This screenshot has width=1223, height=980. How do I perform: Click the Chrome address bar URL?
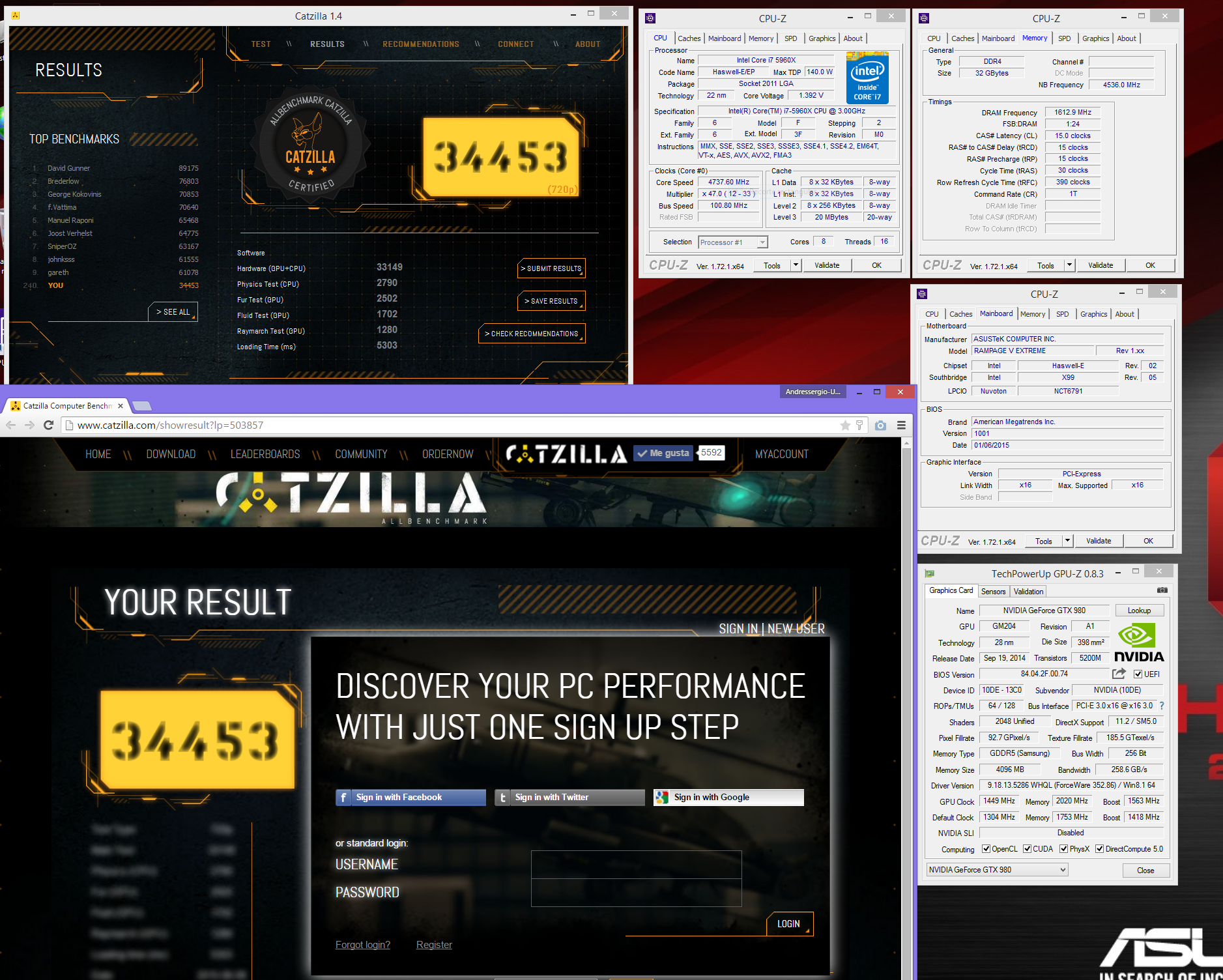point(171,425)
